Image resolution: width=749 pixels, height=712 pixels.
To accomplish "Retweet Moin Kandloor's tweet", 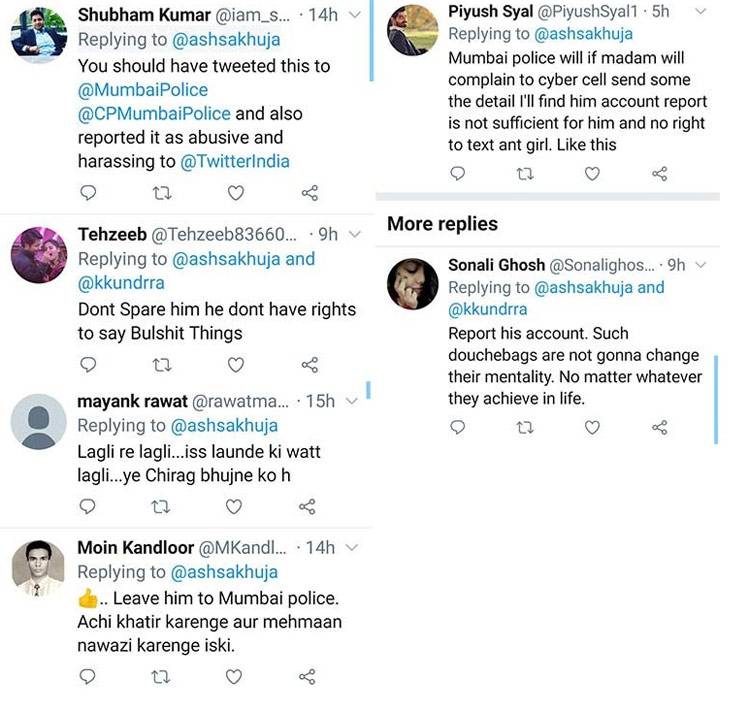I will pos(160,677).
